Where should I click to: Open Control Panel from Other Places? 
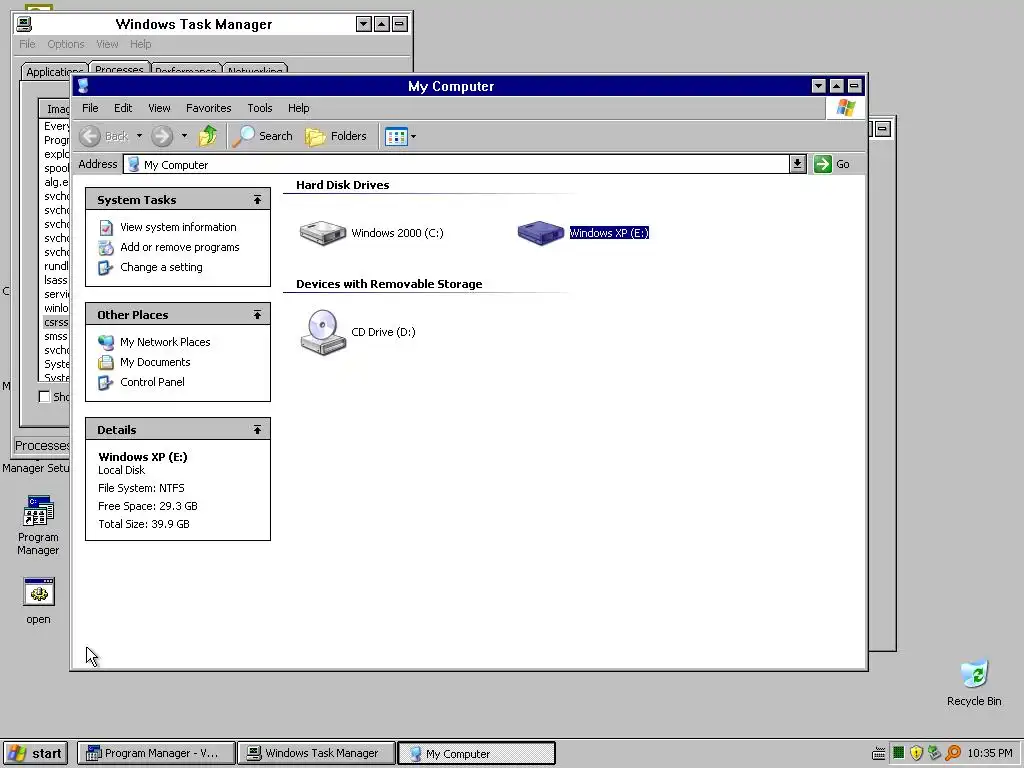tap(152, 382)
